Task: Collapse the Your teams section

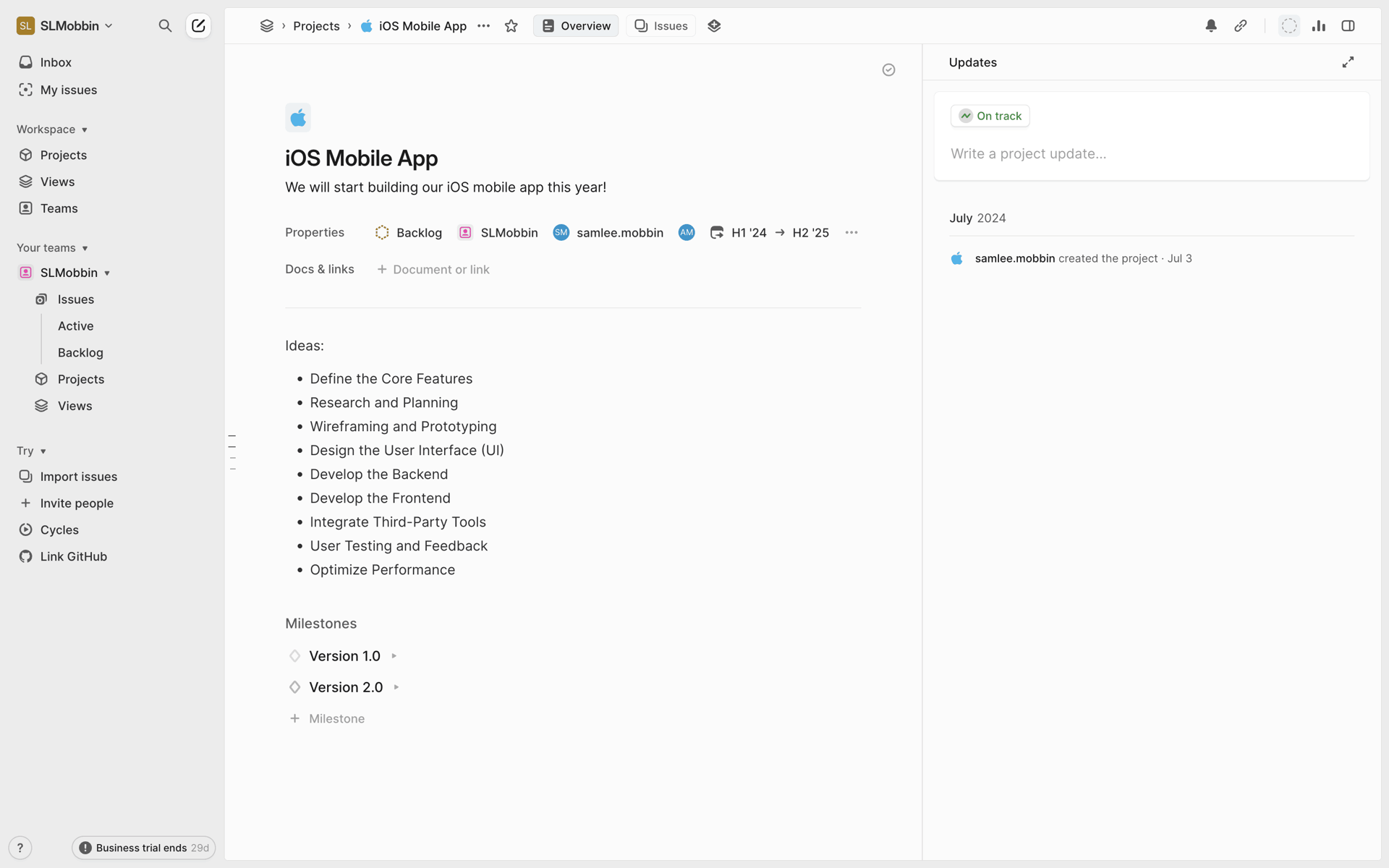Action: coord(52,248)
